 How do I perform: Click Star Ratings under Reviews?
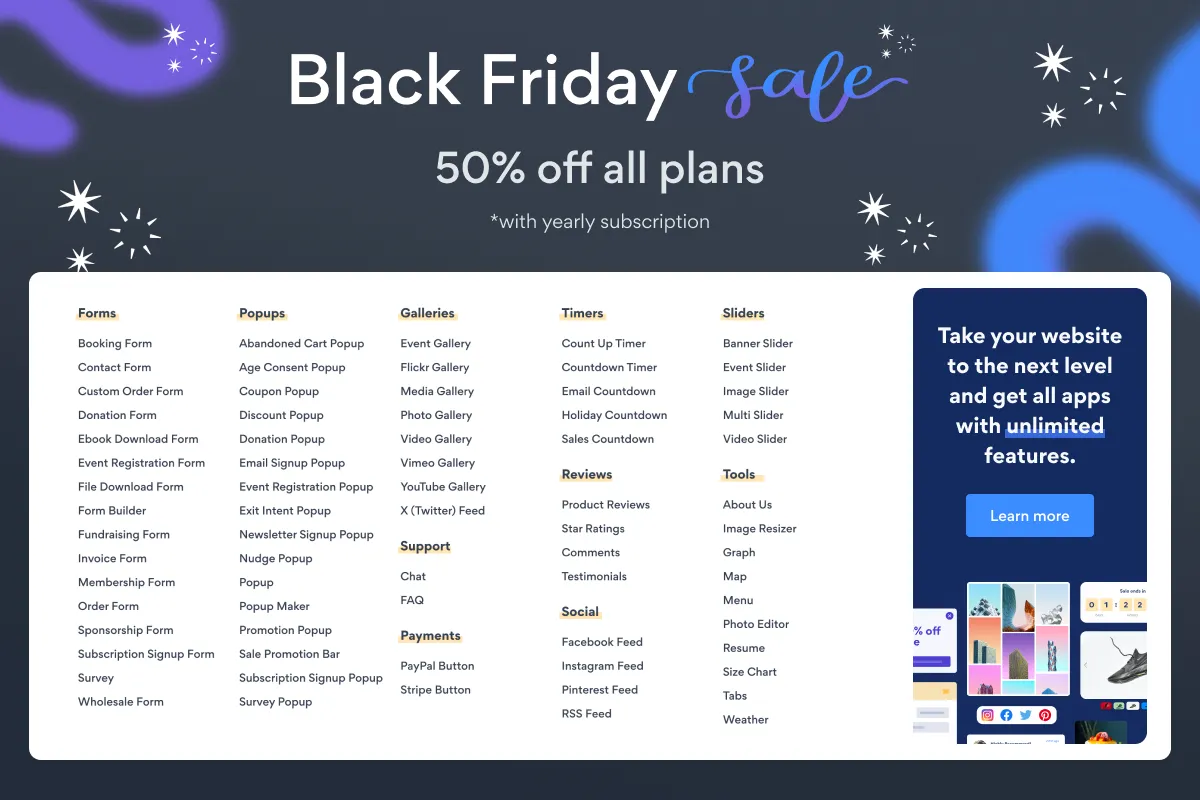coord(593,529)
